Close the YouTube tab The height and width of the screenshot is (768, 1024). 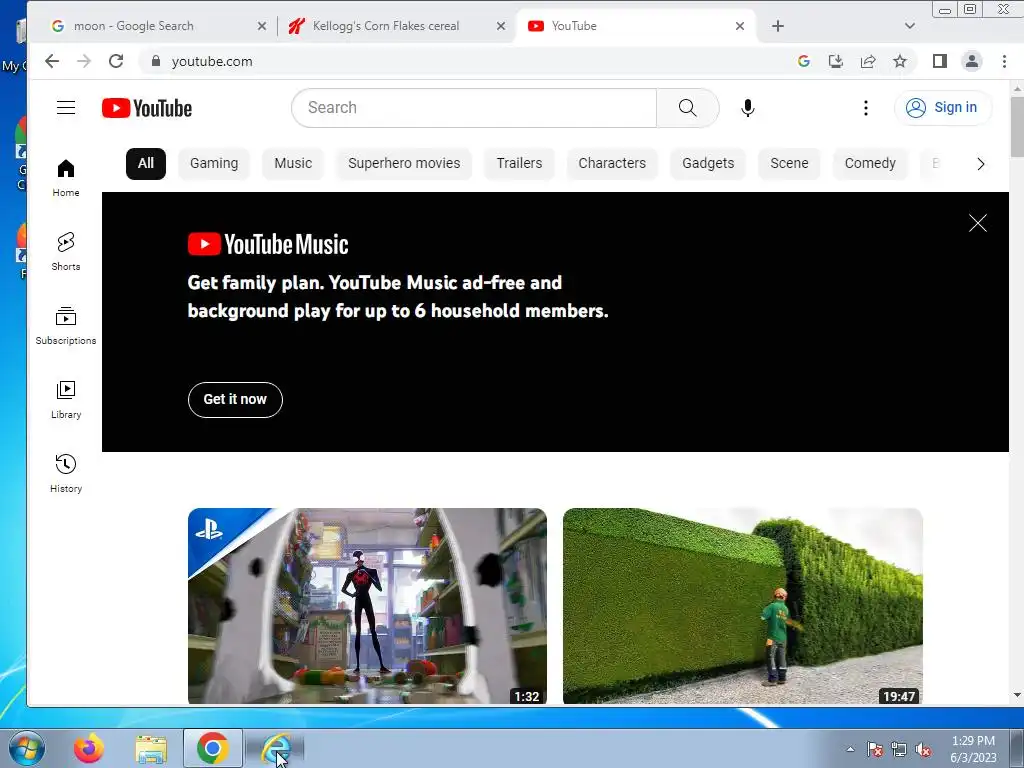(x=740, y=26)
